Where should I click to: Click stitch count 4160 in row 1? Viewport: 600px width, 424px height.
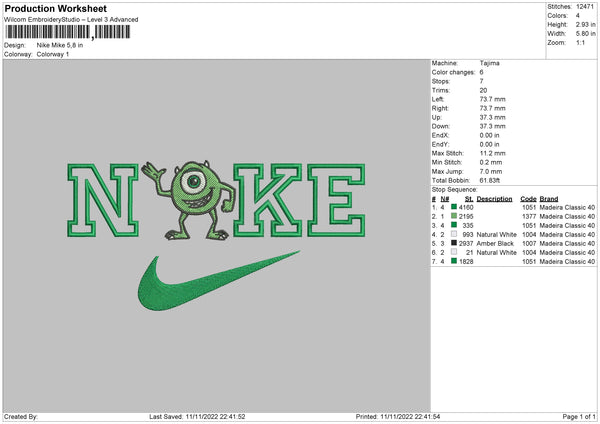coord(466,207)
